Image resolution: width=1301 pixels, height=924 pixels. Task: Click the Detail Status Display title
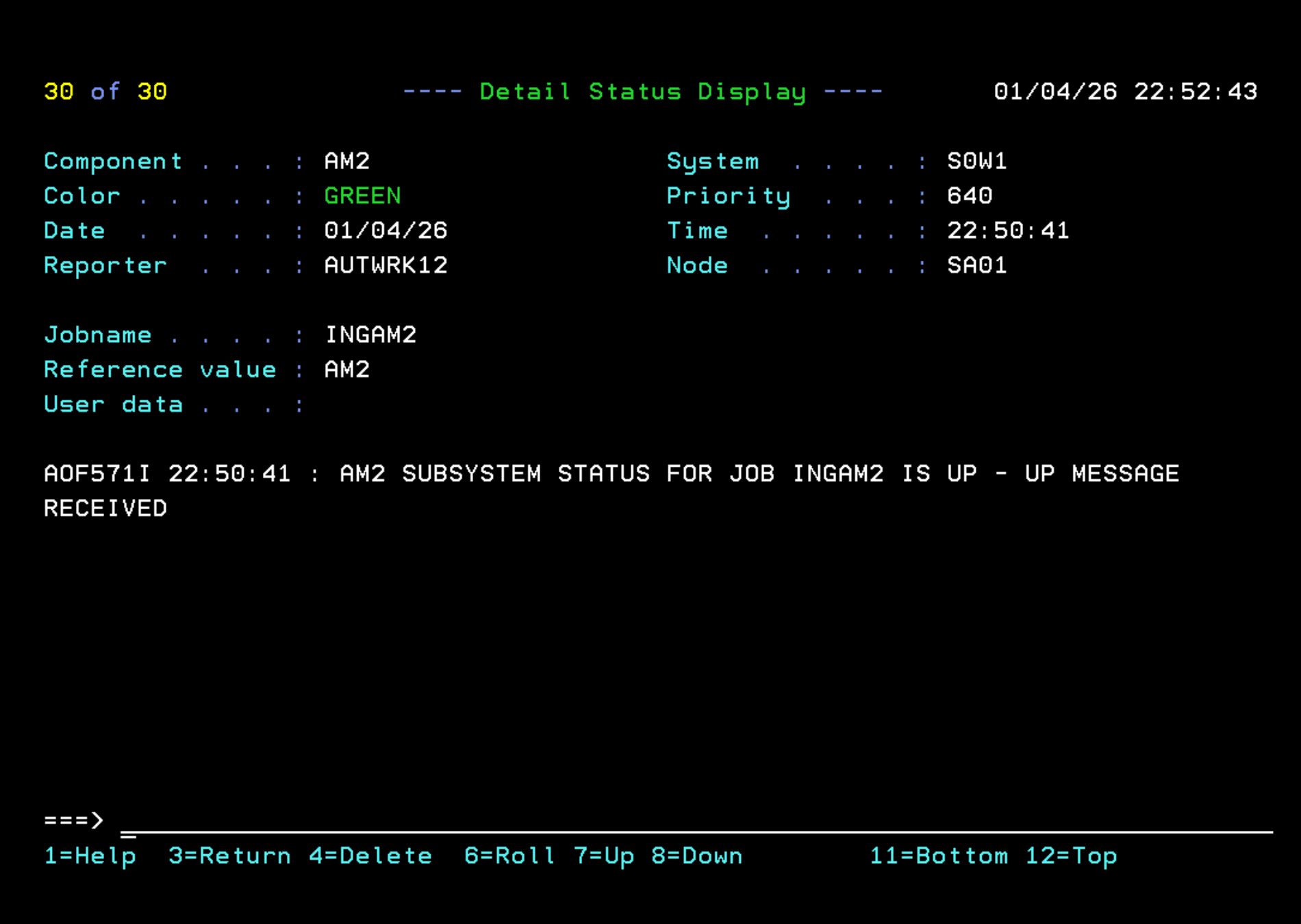point(642,91)
